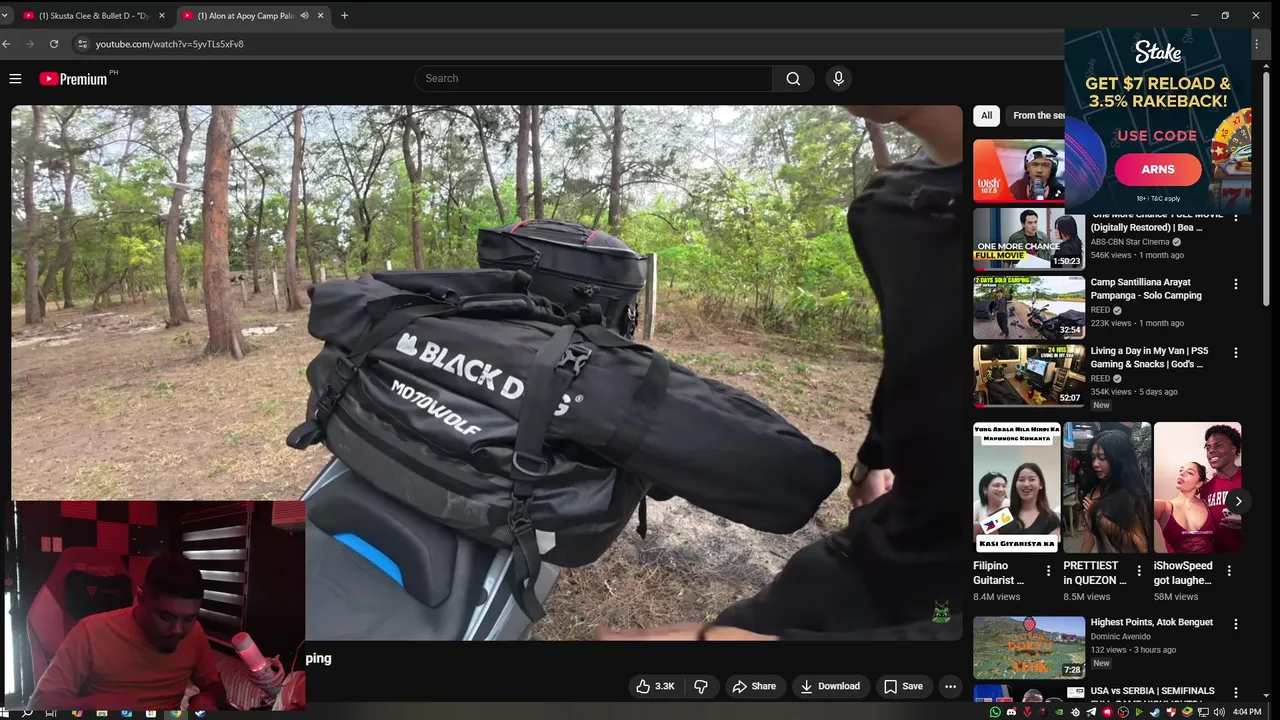Open clock showing 4:04 PM

(x=1247, y=712)
